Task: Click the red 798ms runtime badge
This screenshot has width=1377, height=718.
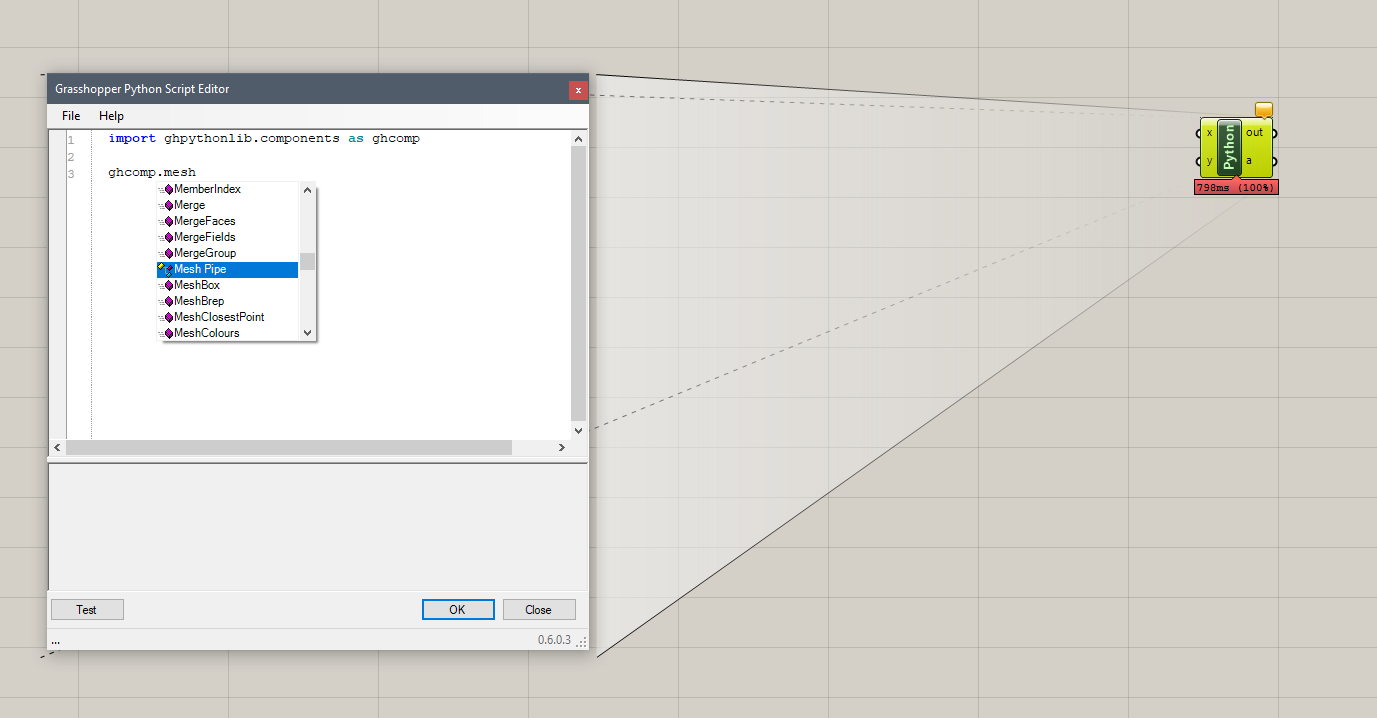Action: click(x=1236, y=186)
